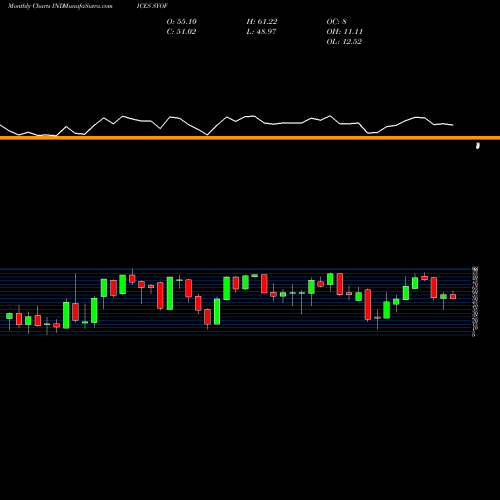Click the 'ICES SYOF' symbol label
Viewport: 500px width, 500px height.
(x=152, y=6)
